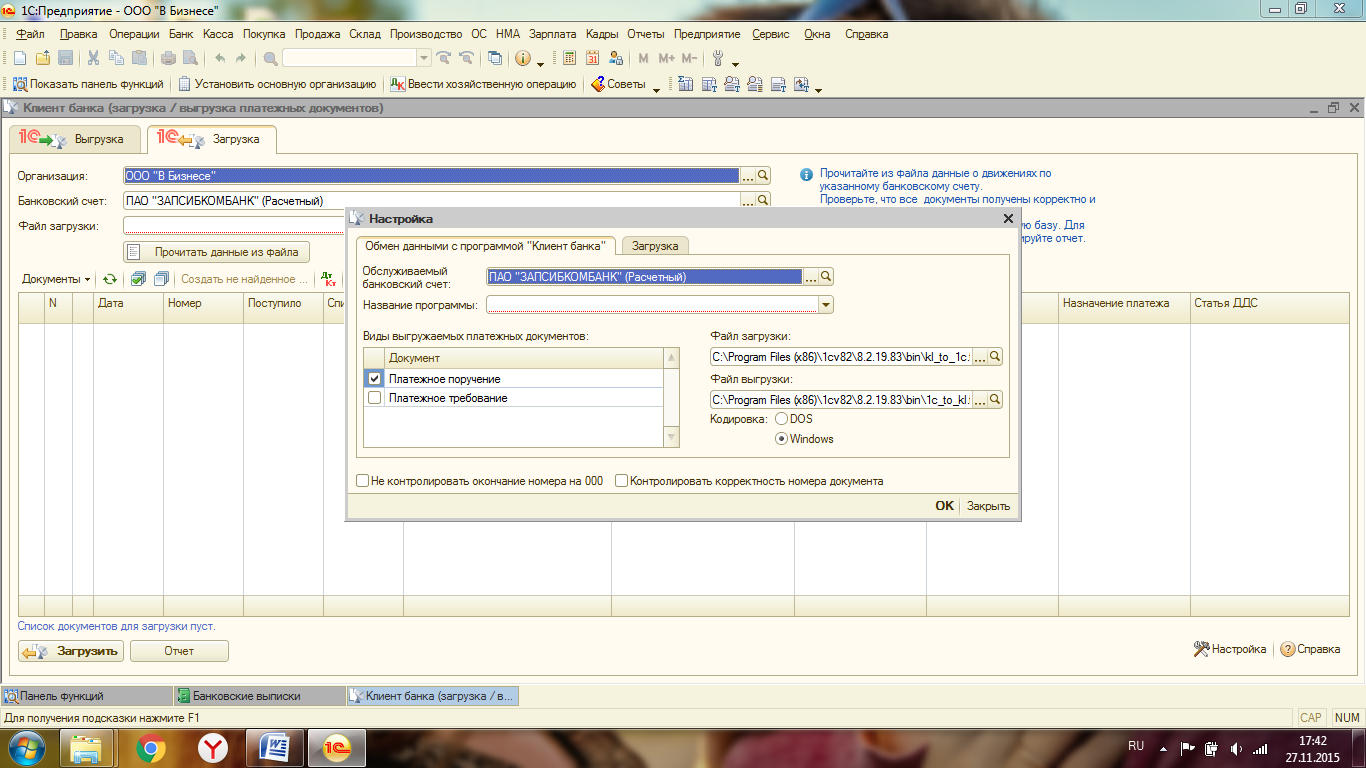Click the refresh icon in the documents toolbar

[110, 279]
